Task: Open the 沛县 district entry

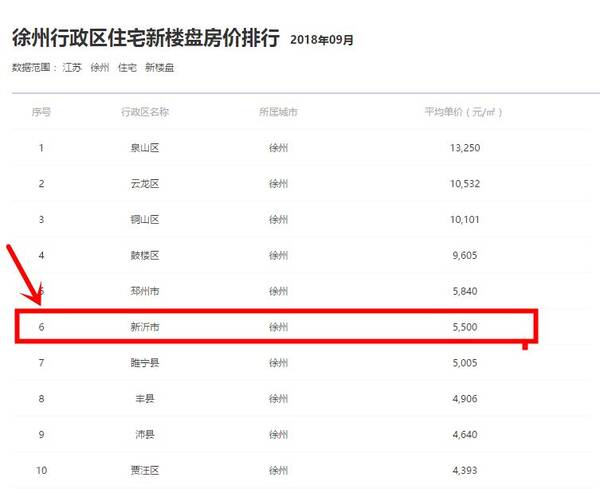Action: coord(145,435)
